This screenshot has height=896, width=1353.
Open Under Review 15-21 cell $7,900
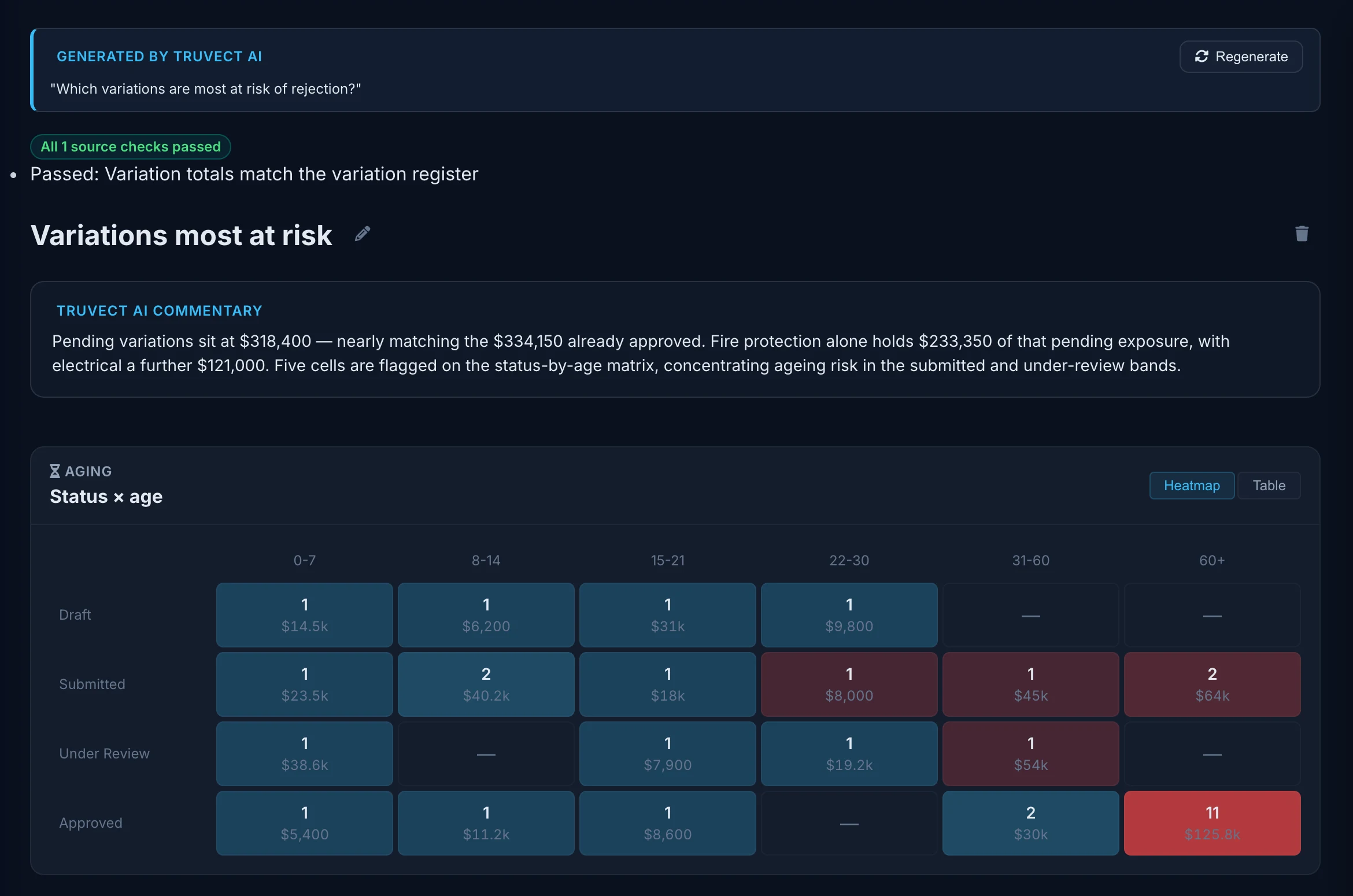pos(668,754)
